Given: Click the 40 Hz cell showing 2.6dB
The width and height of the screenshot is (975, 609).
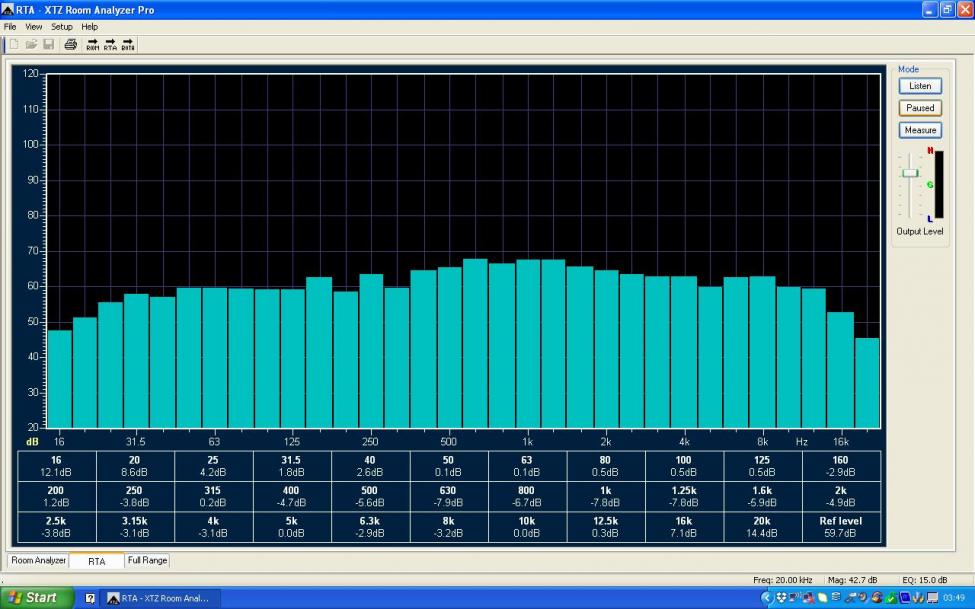Looking at the screenshot, I should [x=370, y=466].
